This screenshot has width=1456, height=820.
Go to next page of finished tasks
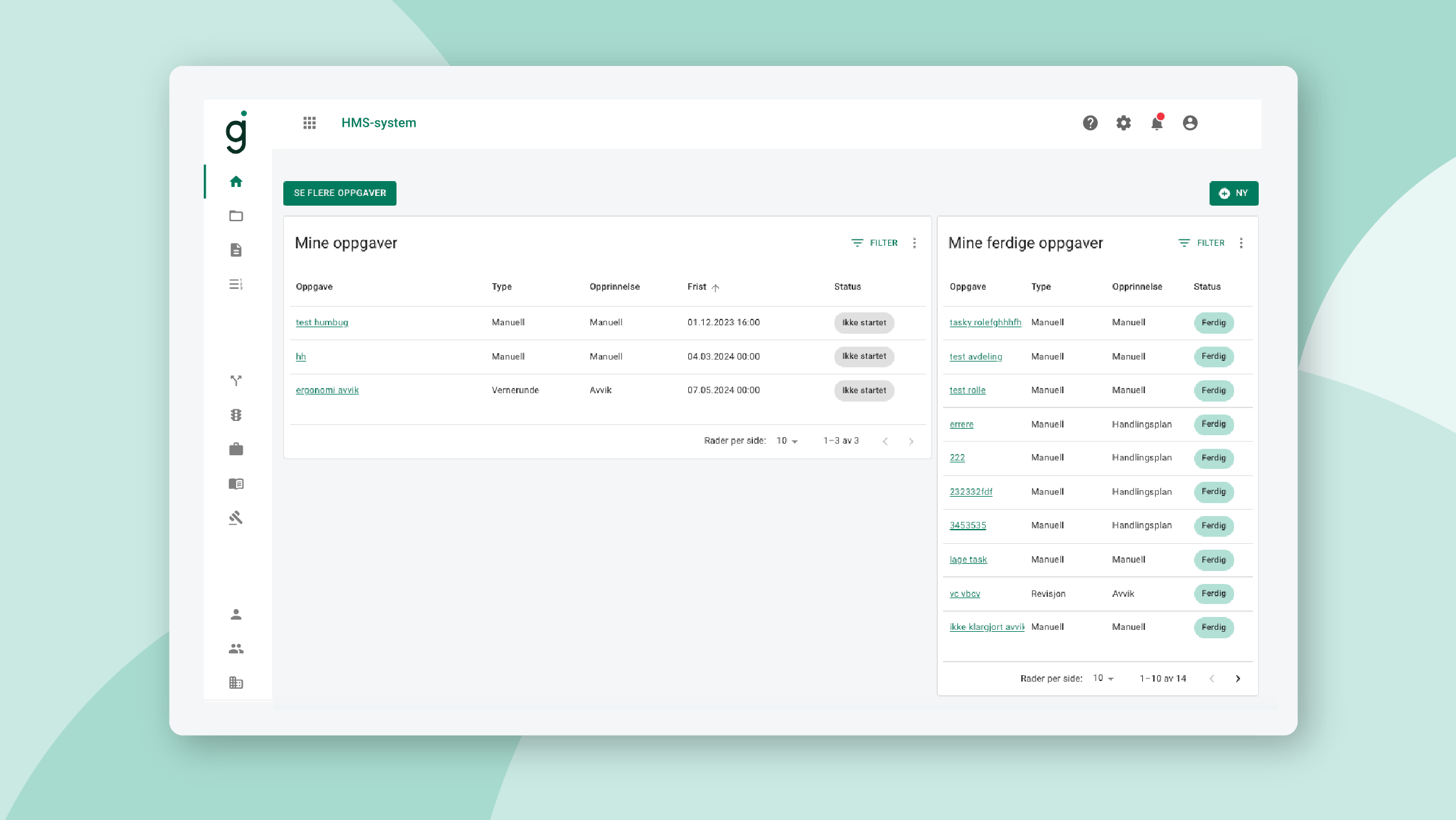click(1237, 678)
